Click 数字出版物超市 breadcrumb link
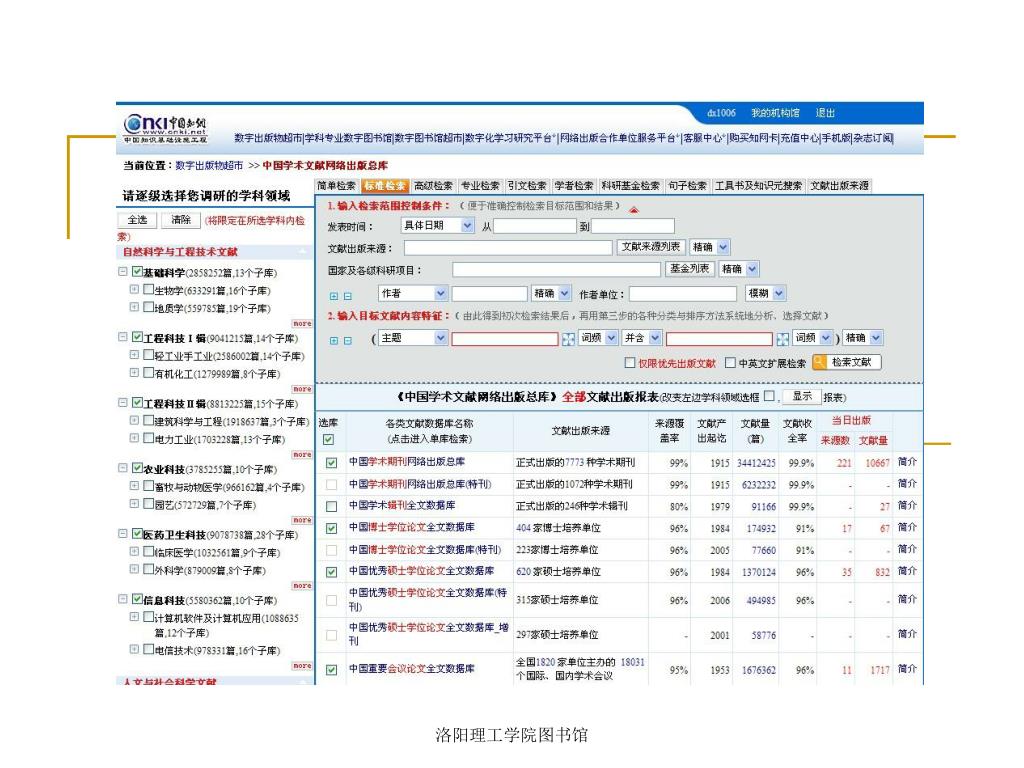Screen dimensions: 1024x768 (x=209, y=166)
